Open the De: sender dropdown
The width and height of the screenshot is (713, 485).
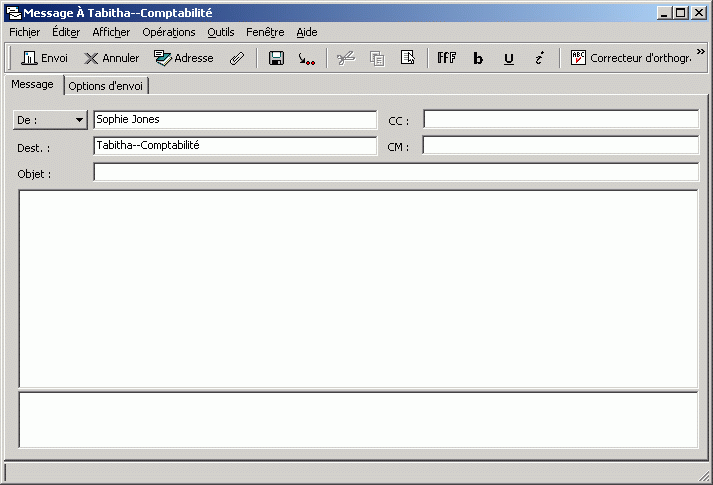[50, 120]
